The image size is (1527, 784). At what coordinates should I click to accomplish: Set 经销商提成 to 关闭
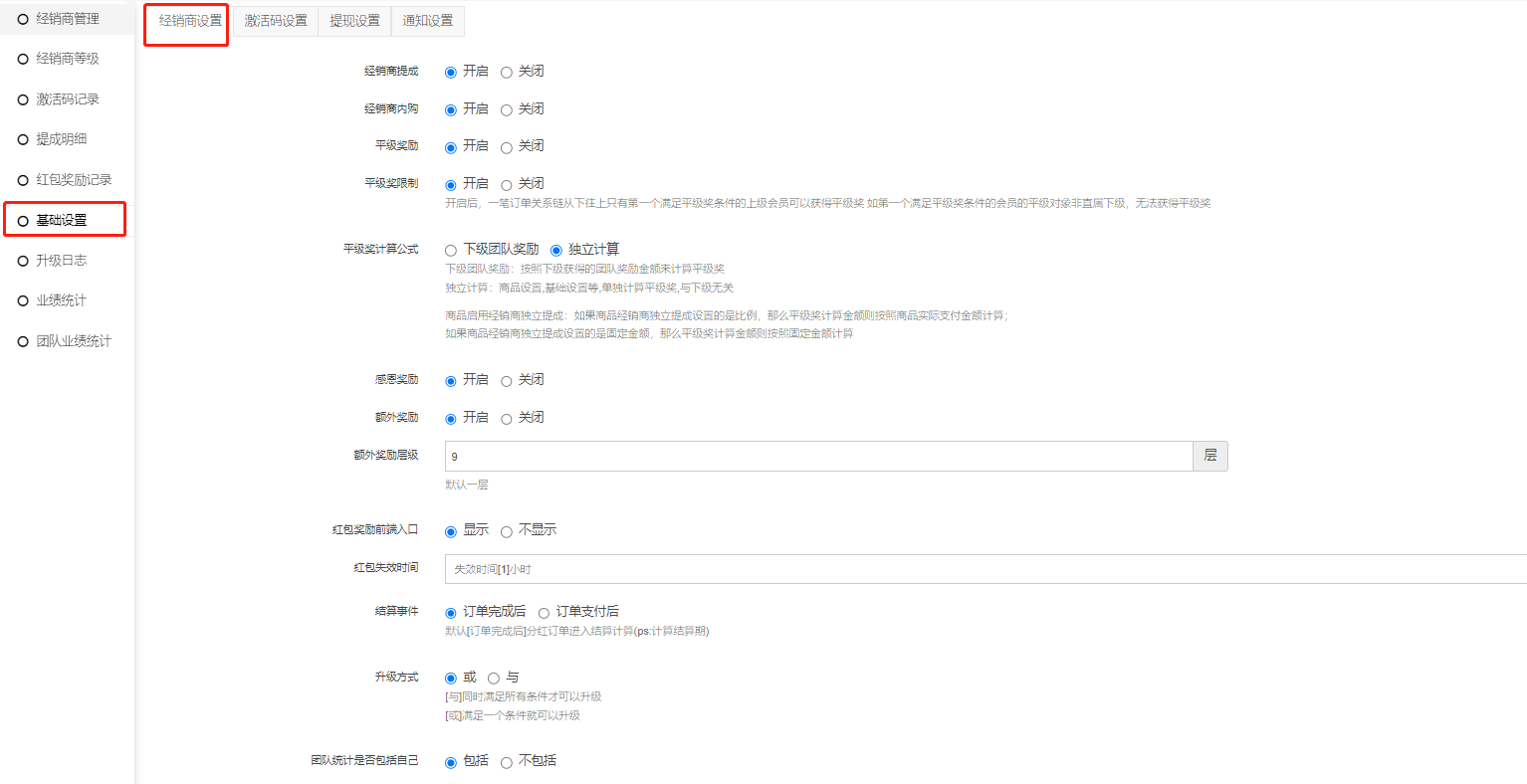pos(507,73)
